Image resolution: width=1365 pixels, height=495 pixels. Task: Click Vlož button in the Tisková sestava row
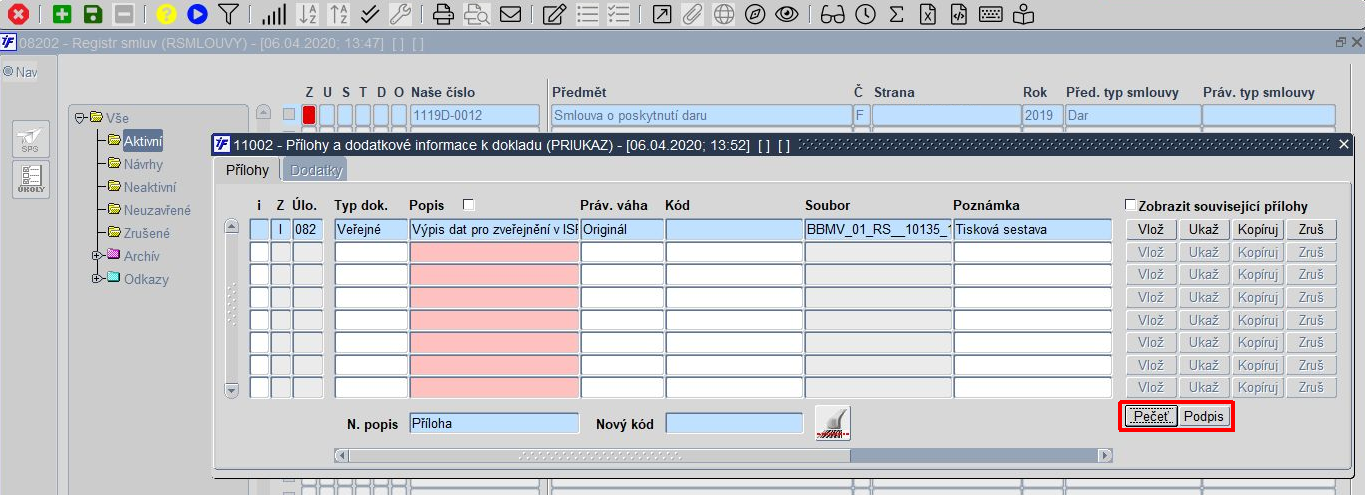pyautogui.click(x=1151, y=229)
